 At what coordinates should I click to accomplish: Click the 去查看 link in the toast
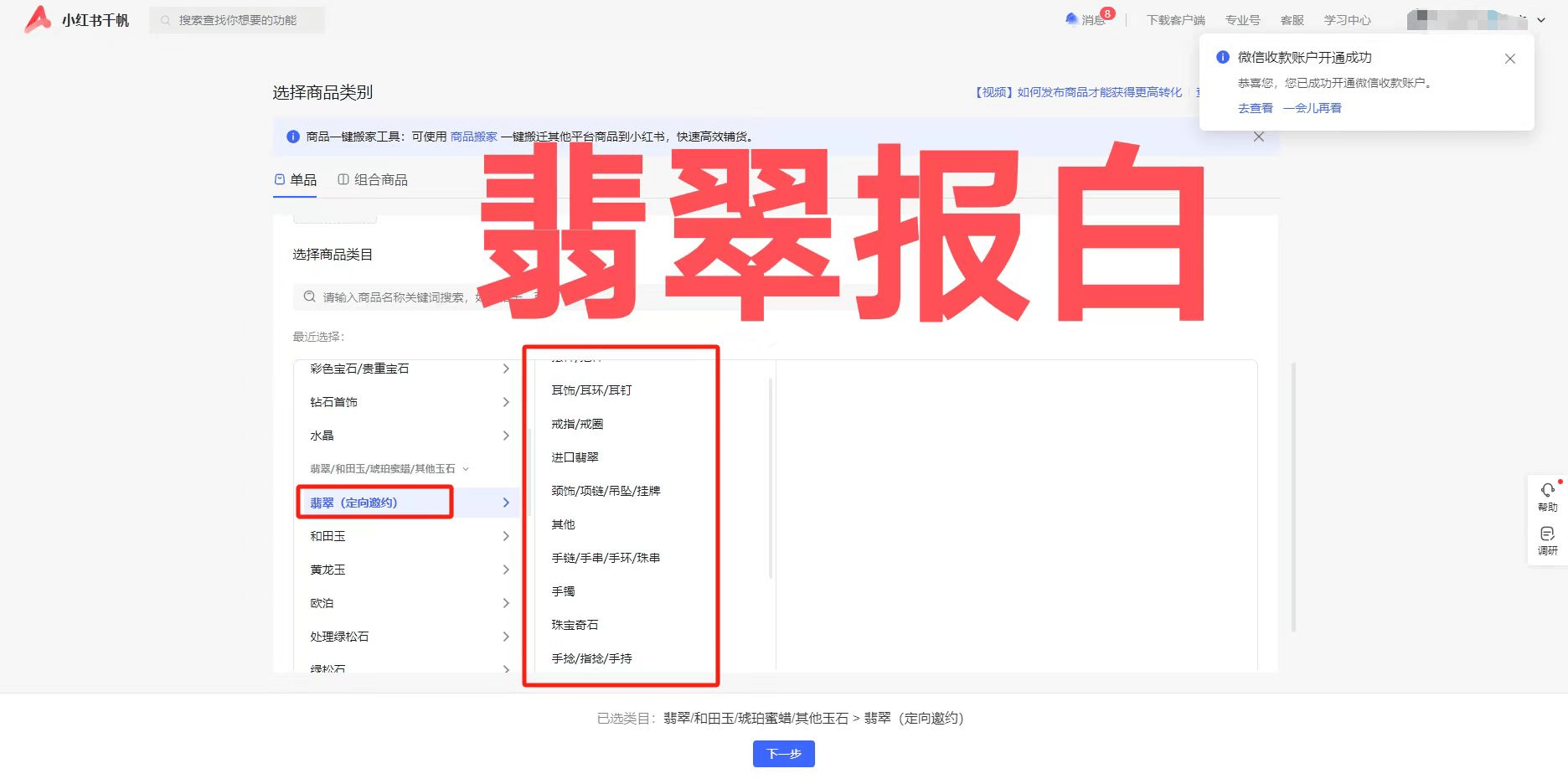coord(1254,108)
